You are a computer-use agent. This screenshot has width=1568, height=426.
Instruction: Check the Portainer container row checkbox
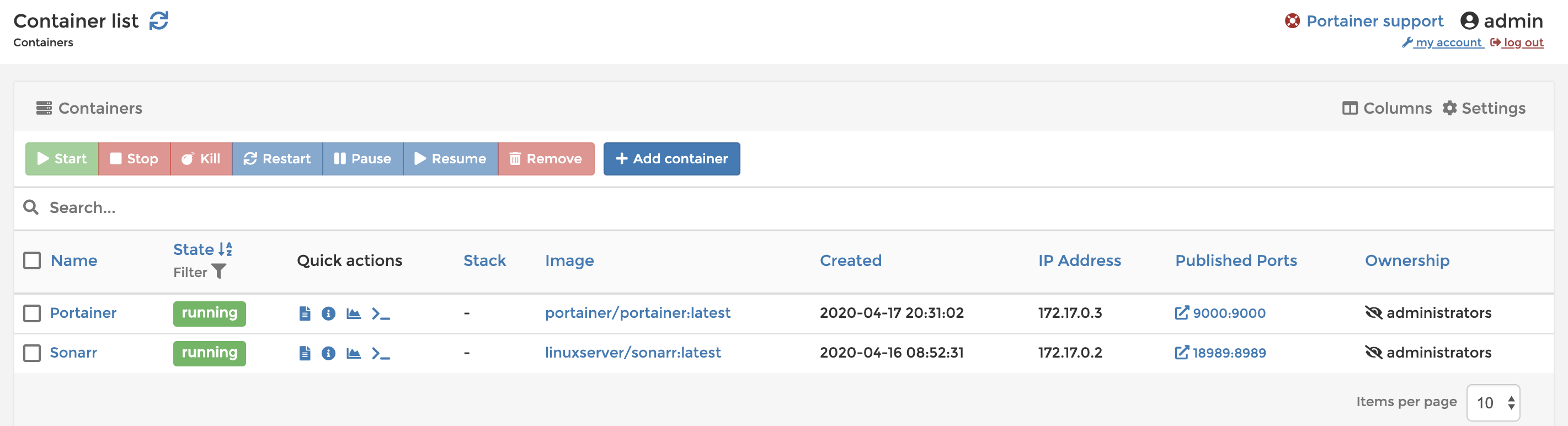tap(31, 313)
